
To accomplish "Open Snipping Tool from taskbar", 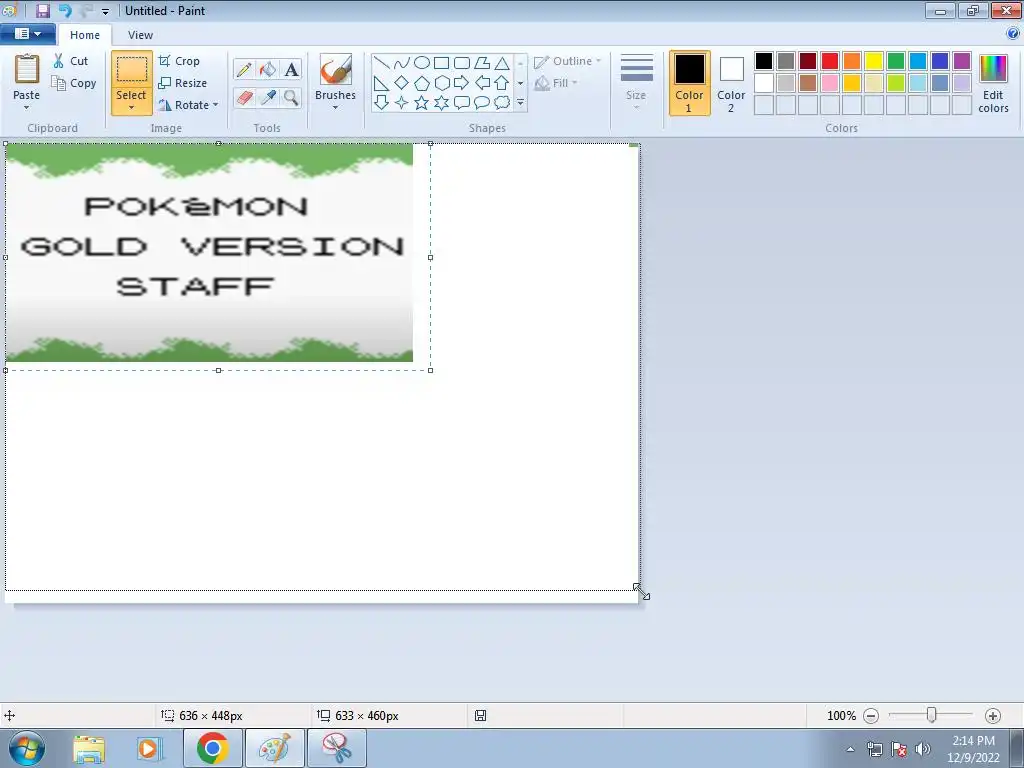I will tap(337, 748).
